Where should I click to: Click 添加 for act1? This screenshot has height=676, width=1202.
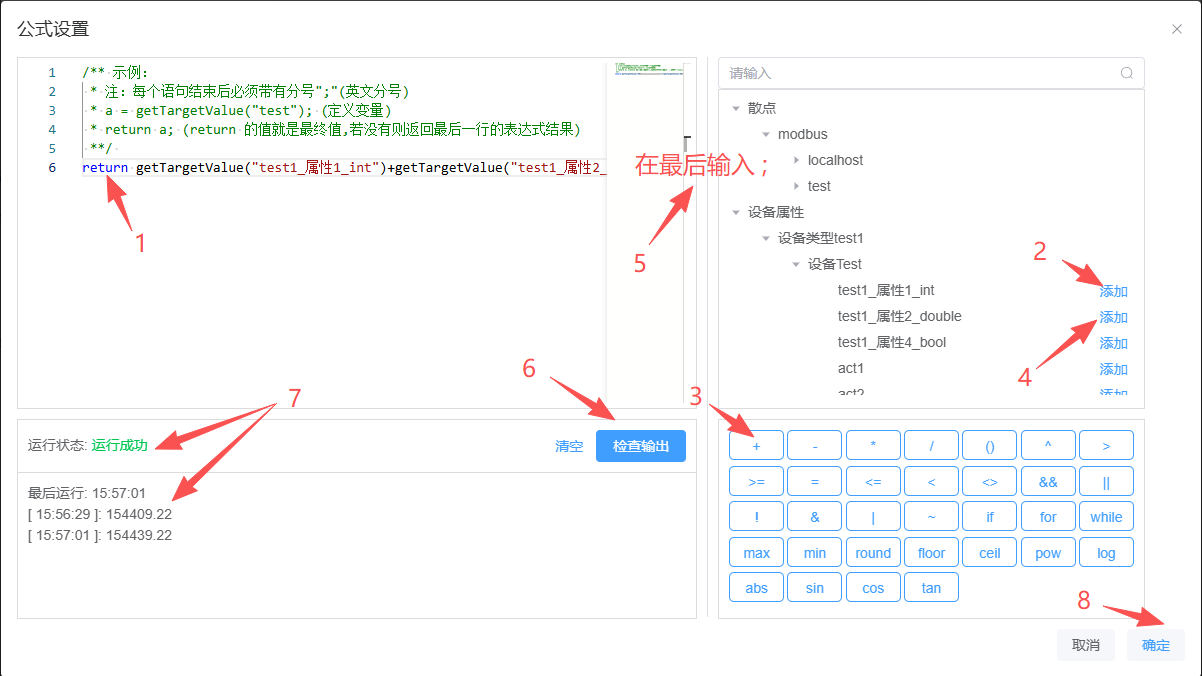tap(1114, 369)
